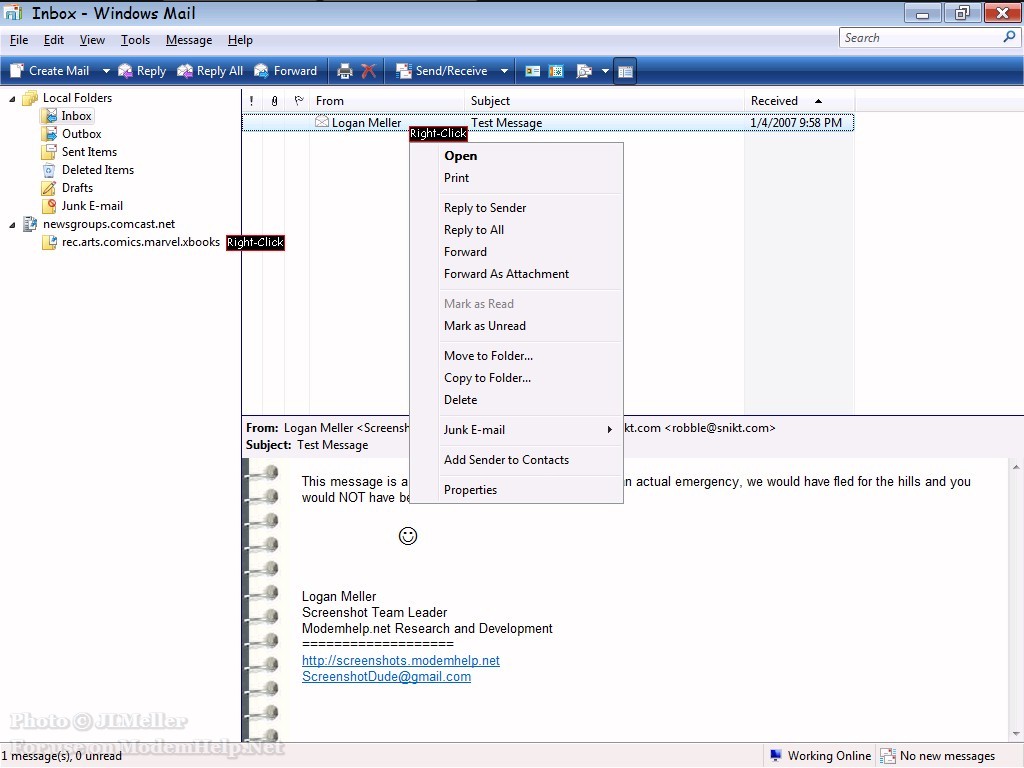
Task: Click the envelope icon beside Logan Meller
Action: tap(321, 121)
